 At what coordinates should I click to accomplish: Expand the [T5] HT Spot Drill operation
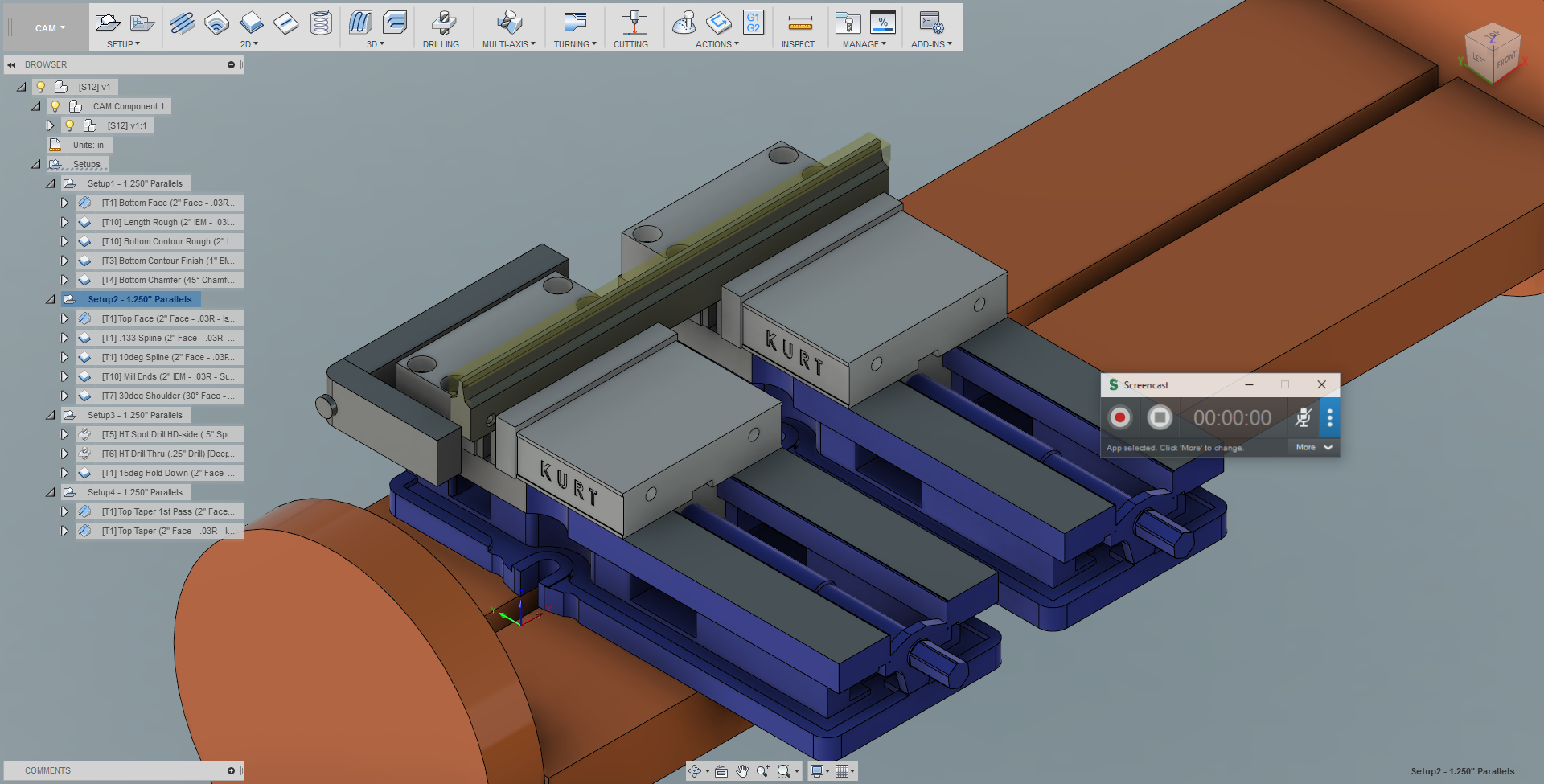(65, 434)
